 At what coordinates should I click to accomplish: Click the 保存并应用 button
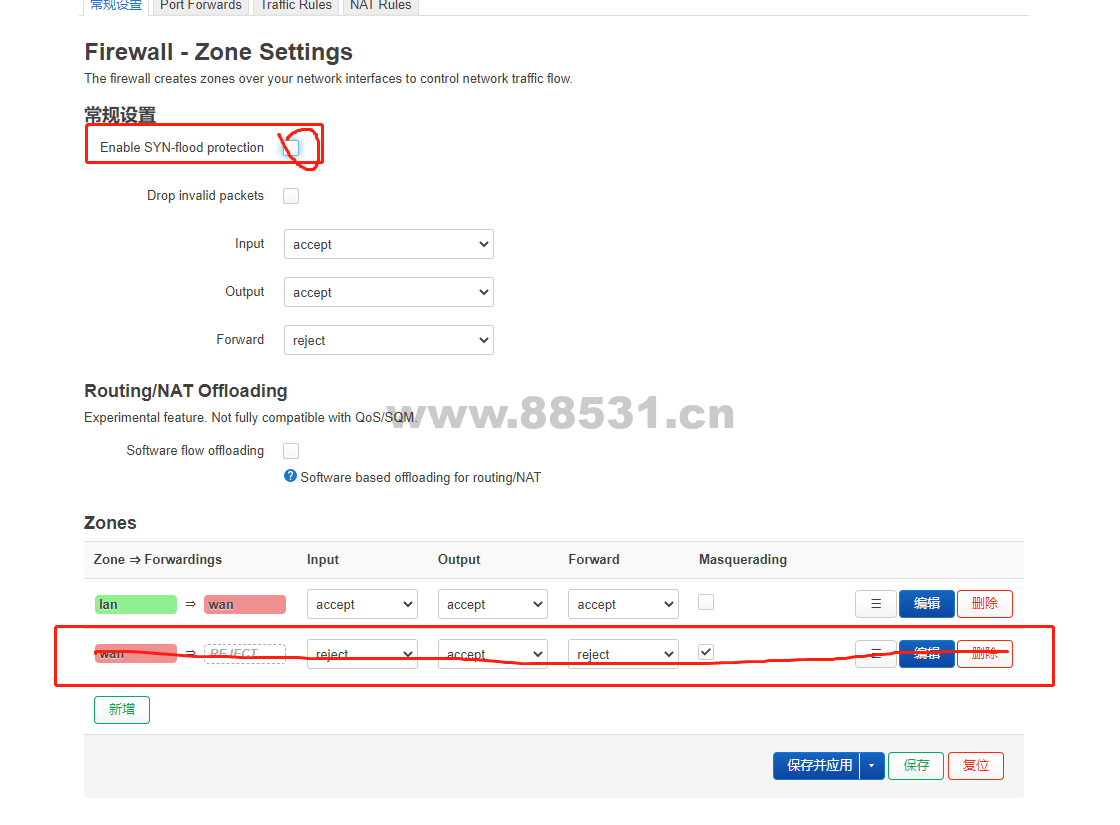pyautogui.click(x=817, y=766)
